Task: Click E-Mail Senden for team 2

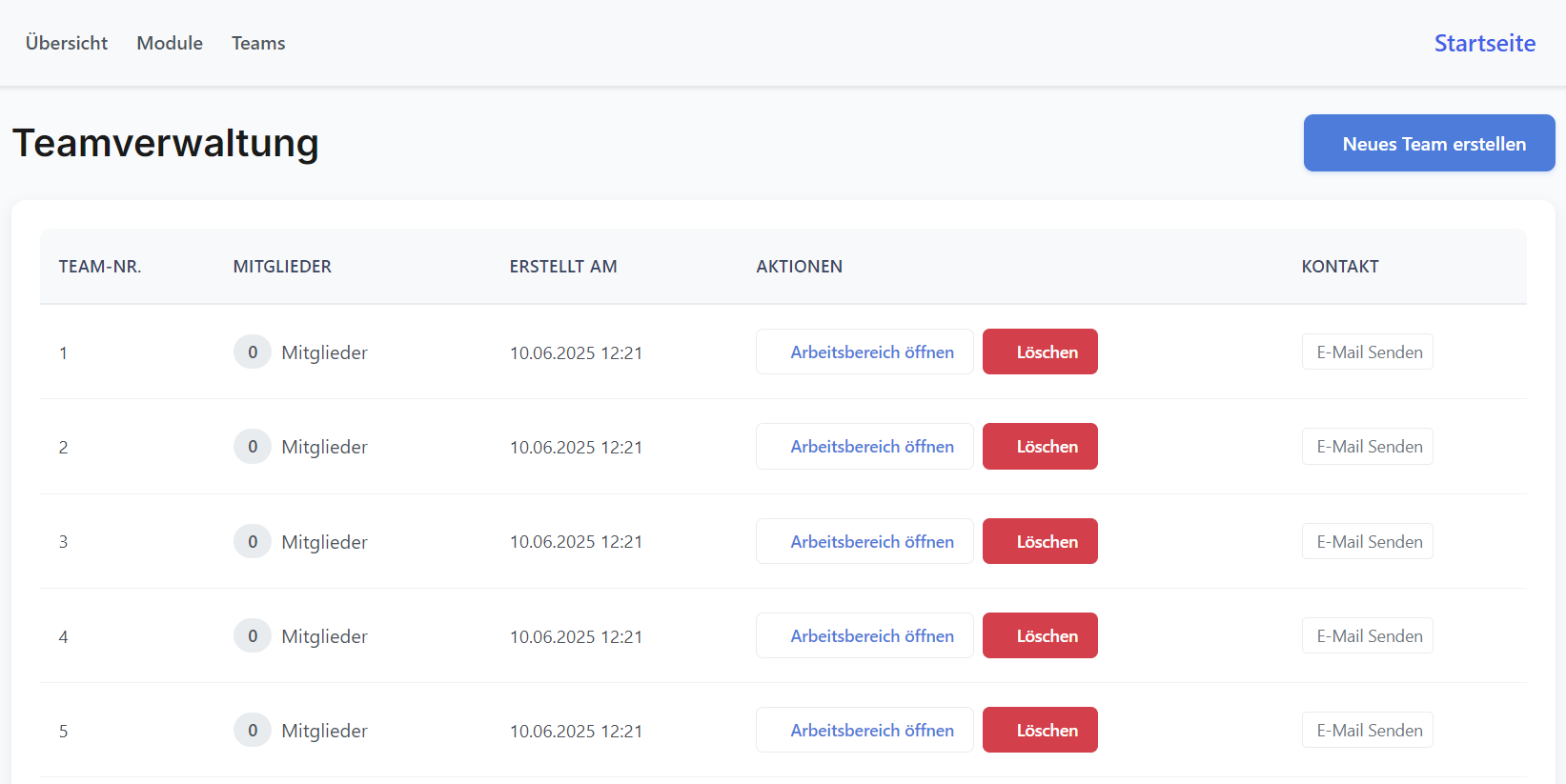Action: click(x=1367, y=446)
